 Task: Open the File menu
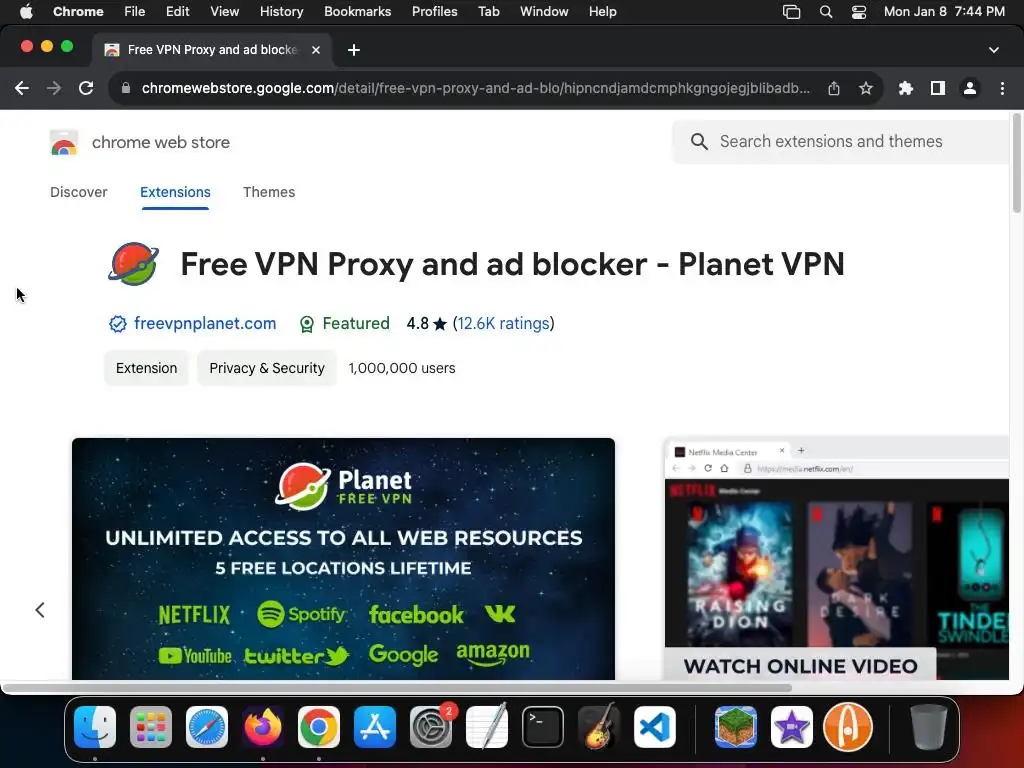tap(135, 12)
